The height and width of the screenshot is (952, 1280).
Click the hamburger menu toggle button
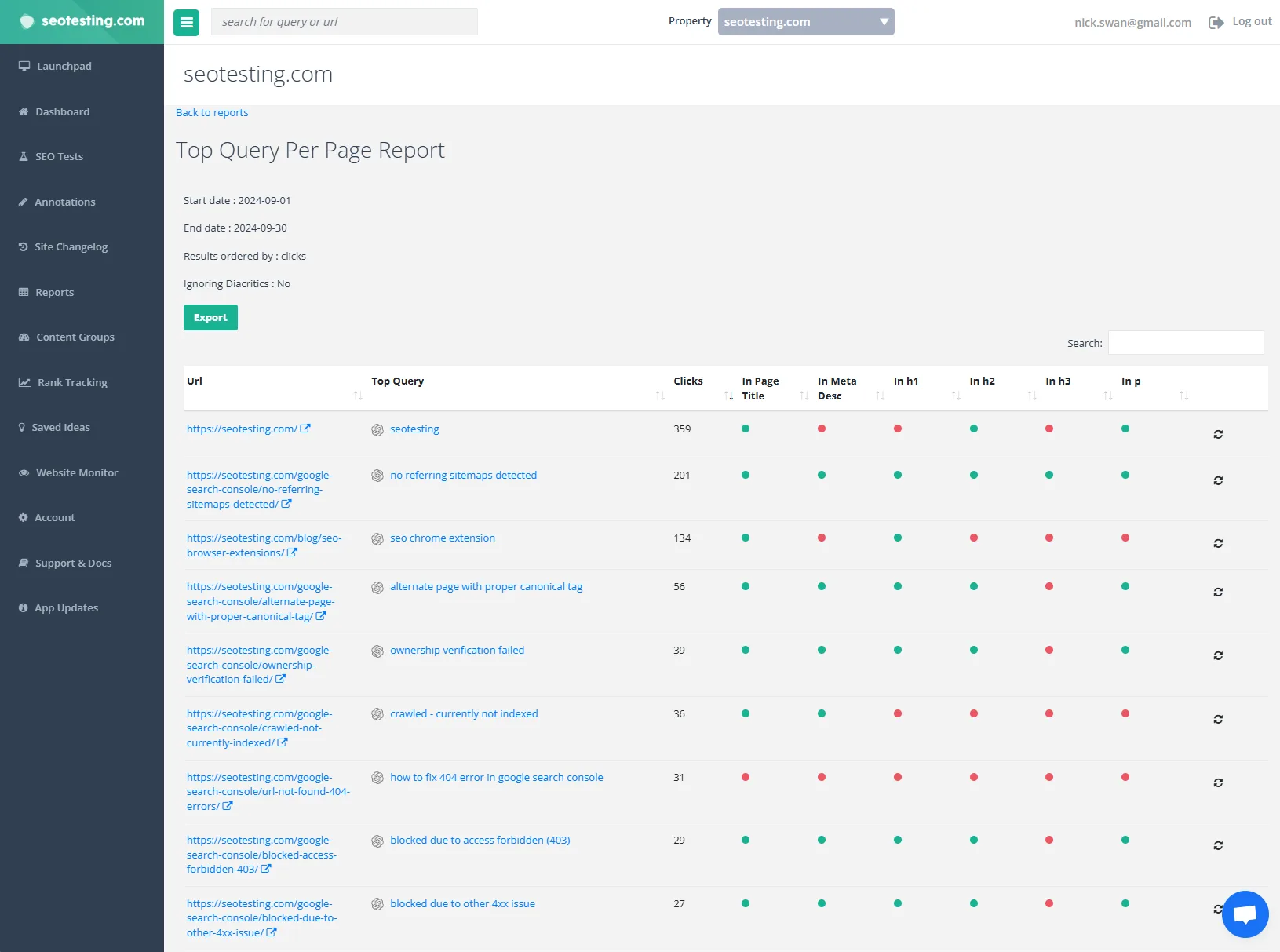click(186, 22)
